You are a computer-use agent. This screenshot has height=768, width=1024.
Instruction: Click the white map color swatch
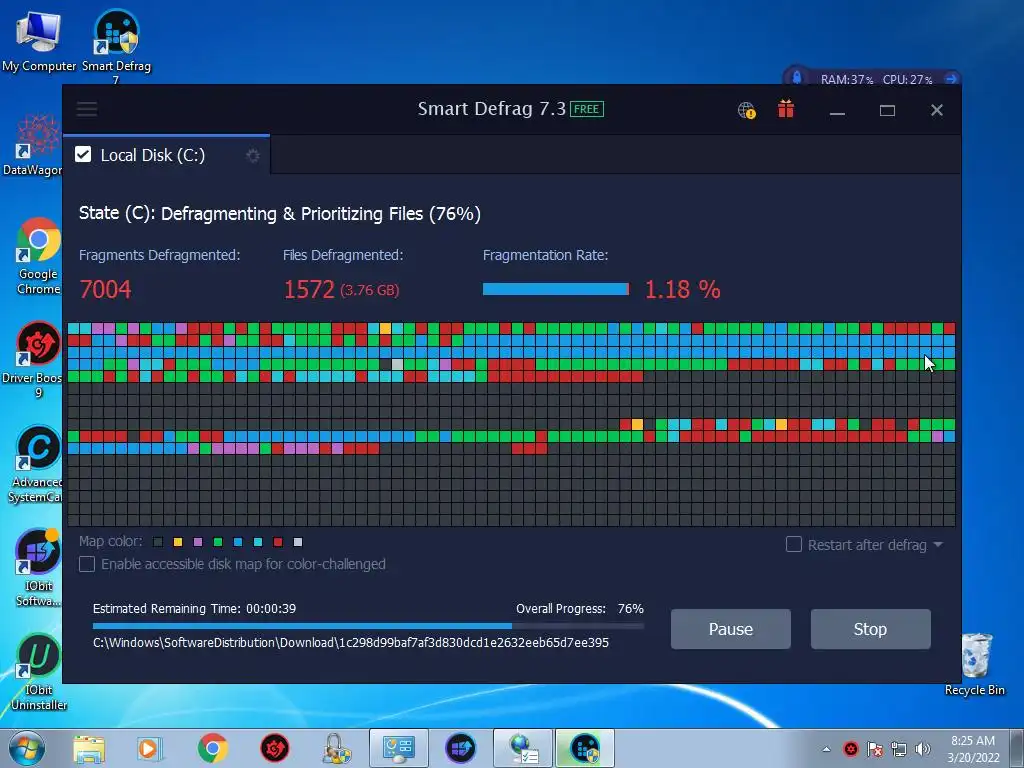tap(298, 542)
